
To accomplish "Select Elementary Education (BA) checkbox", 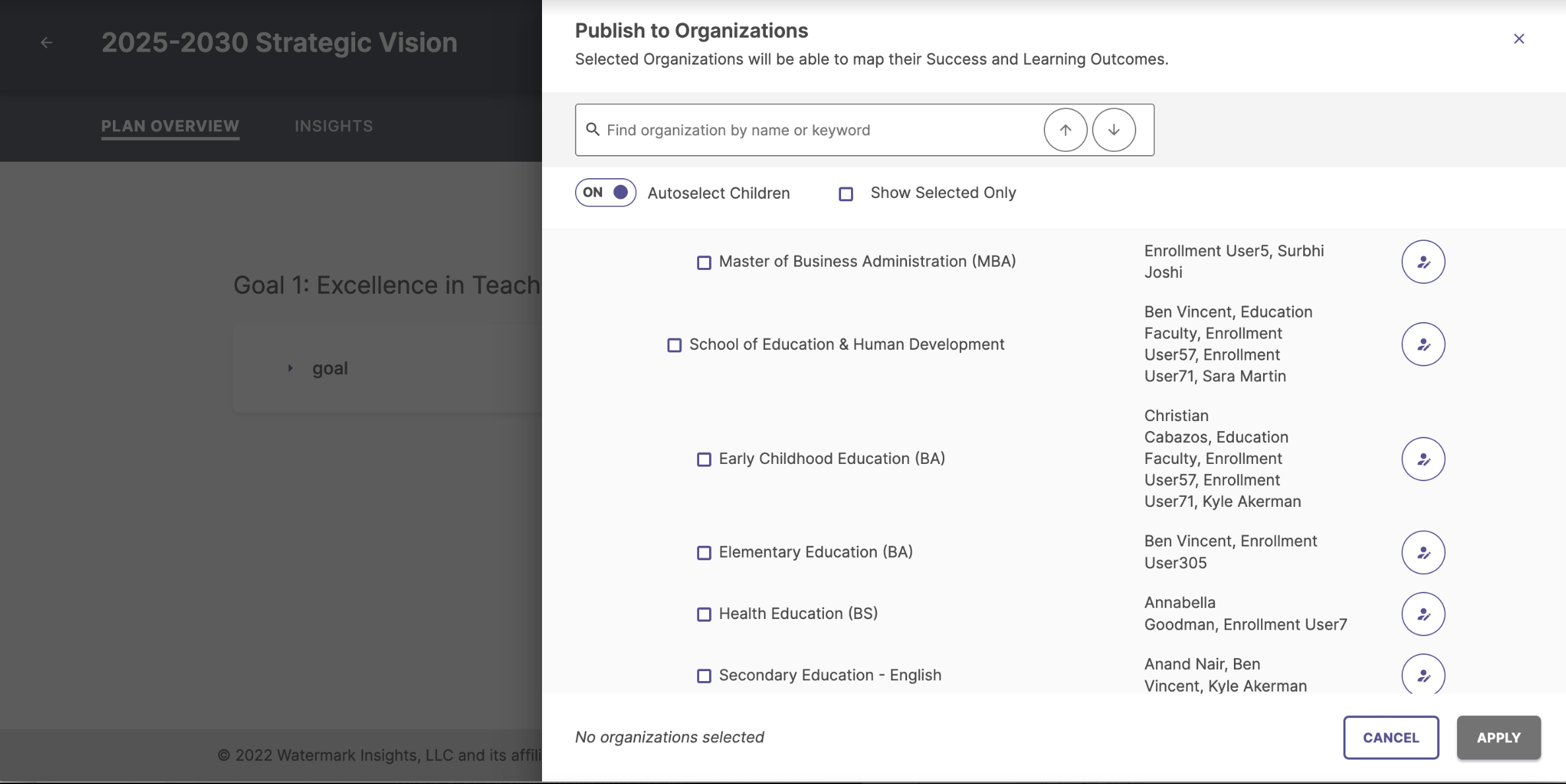I will 704,553.
